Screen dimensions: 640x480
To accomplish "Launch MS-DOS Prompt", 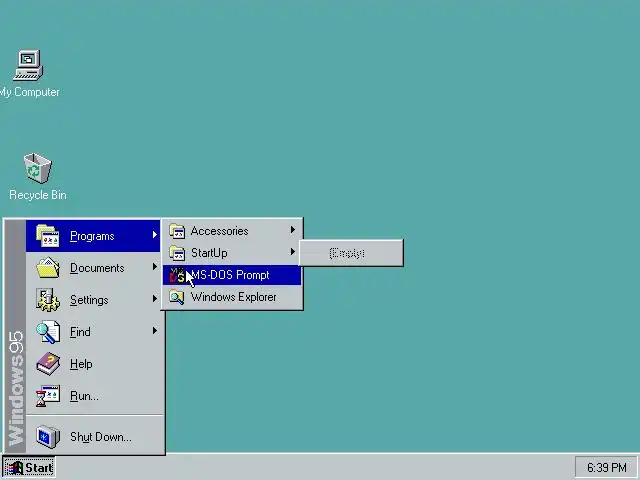I will point(232,275).
